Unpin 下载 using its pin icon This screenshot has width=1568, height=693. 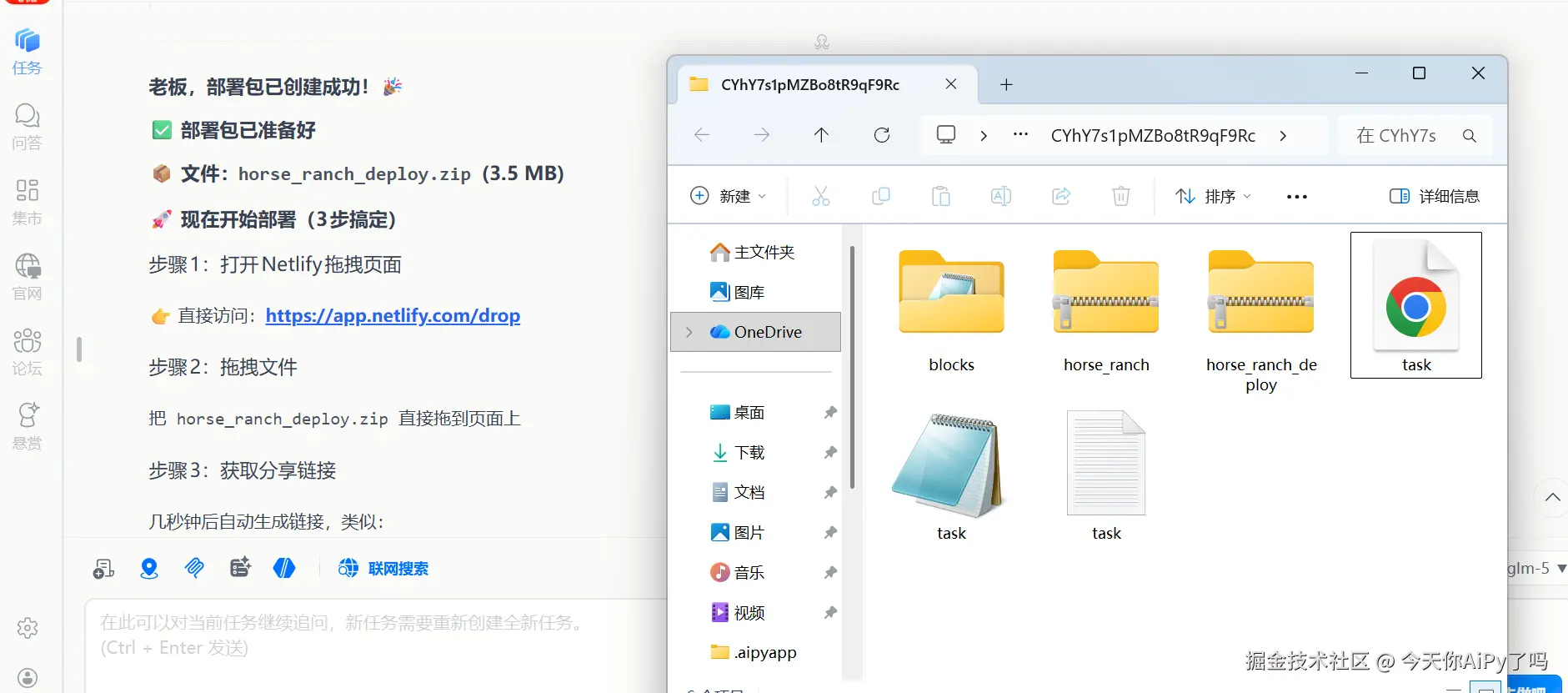(830, 452)
